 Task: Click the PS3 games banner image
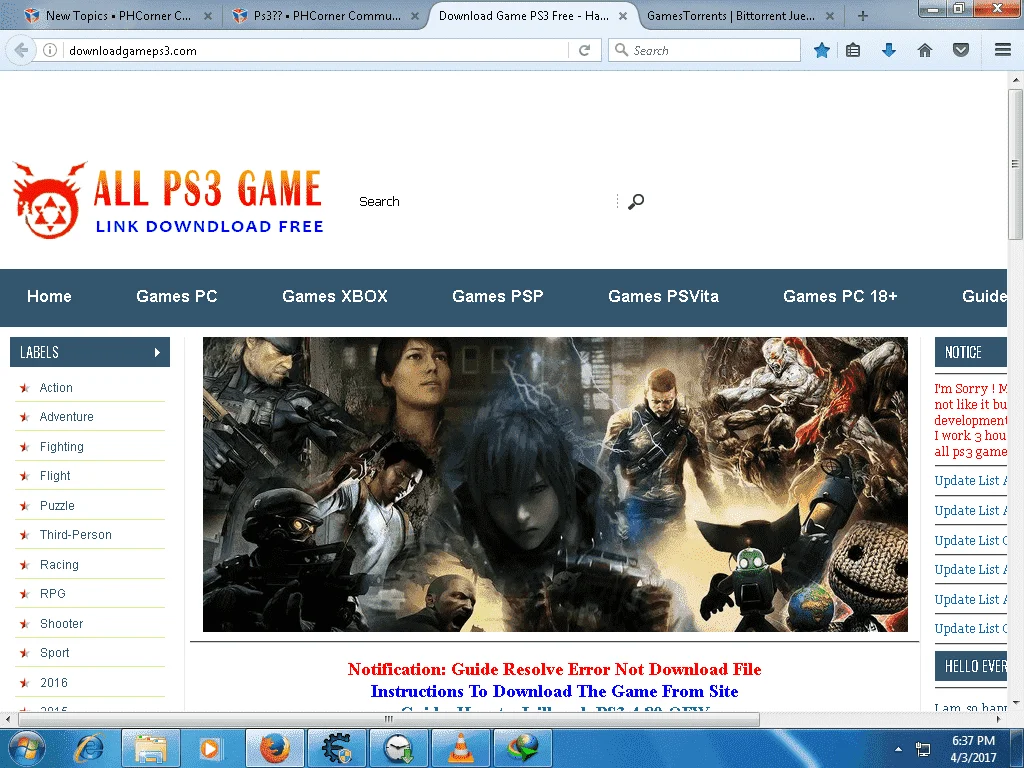555,484
